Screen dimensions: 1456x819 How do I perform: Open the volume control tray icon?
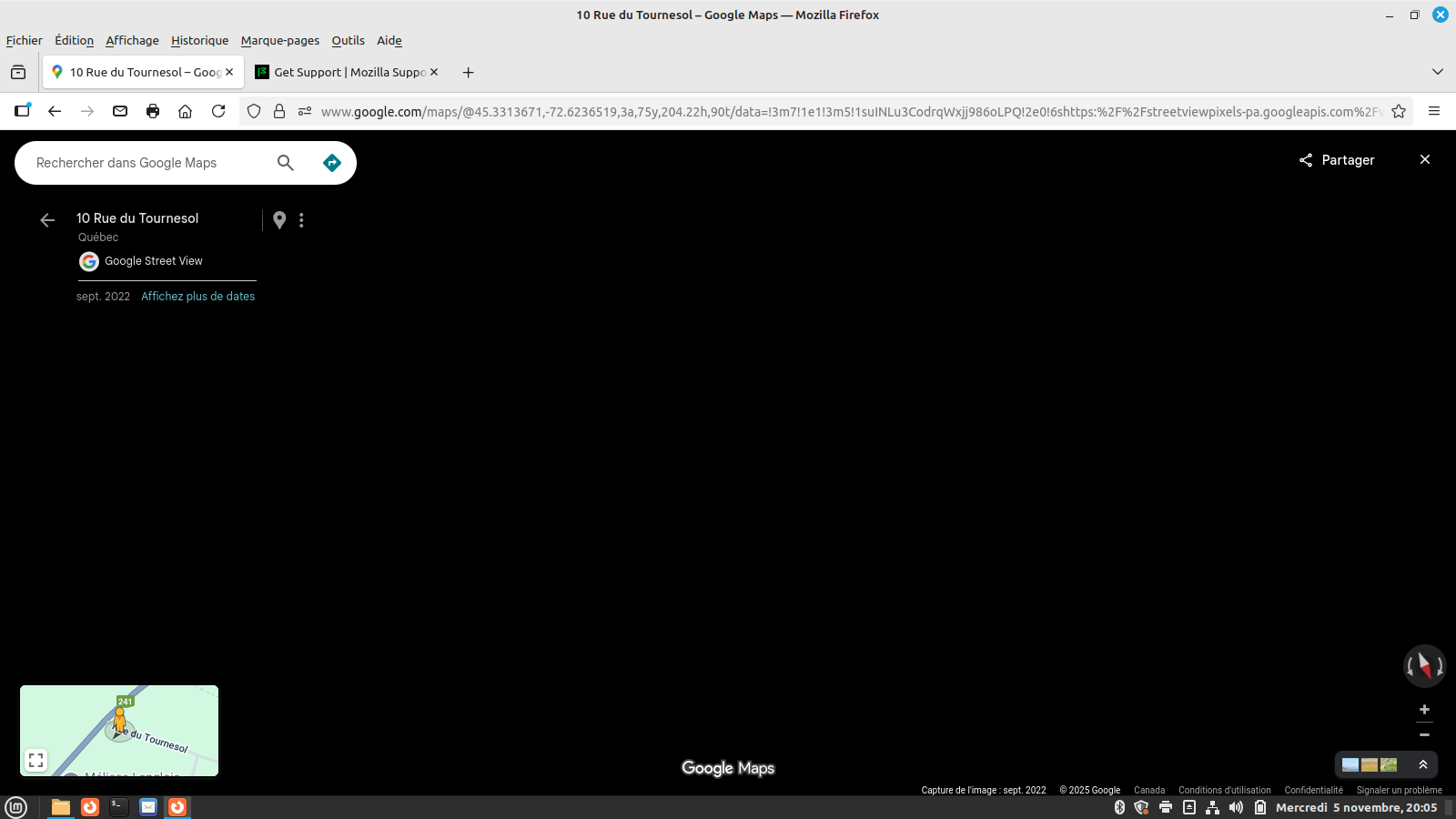(1236, 807)
